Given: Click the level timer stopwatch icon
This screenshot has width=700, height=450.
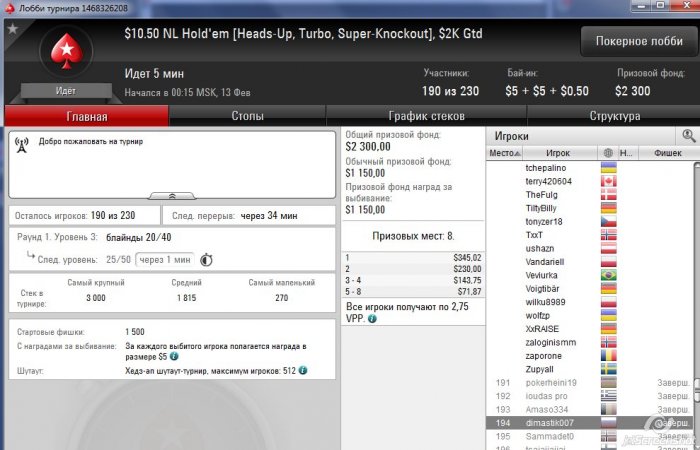Looking at the screenshot, I should click(206, 259).
